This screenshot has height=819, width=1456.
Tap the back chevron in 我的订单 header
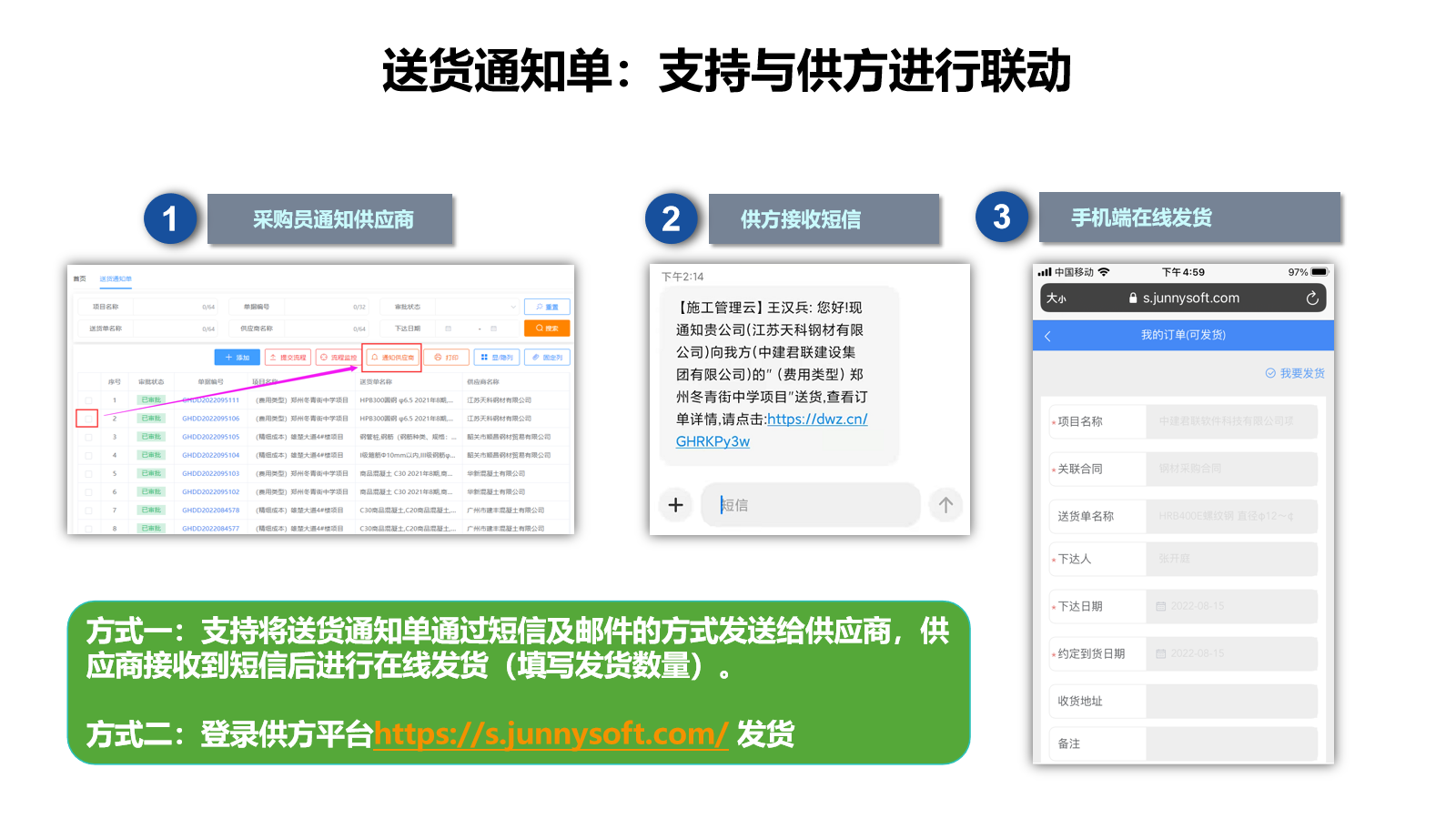pos(1048,336)
